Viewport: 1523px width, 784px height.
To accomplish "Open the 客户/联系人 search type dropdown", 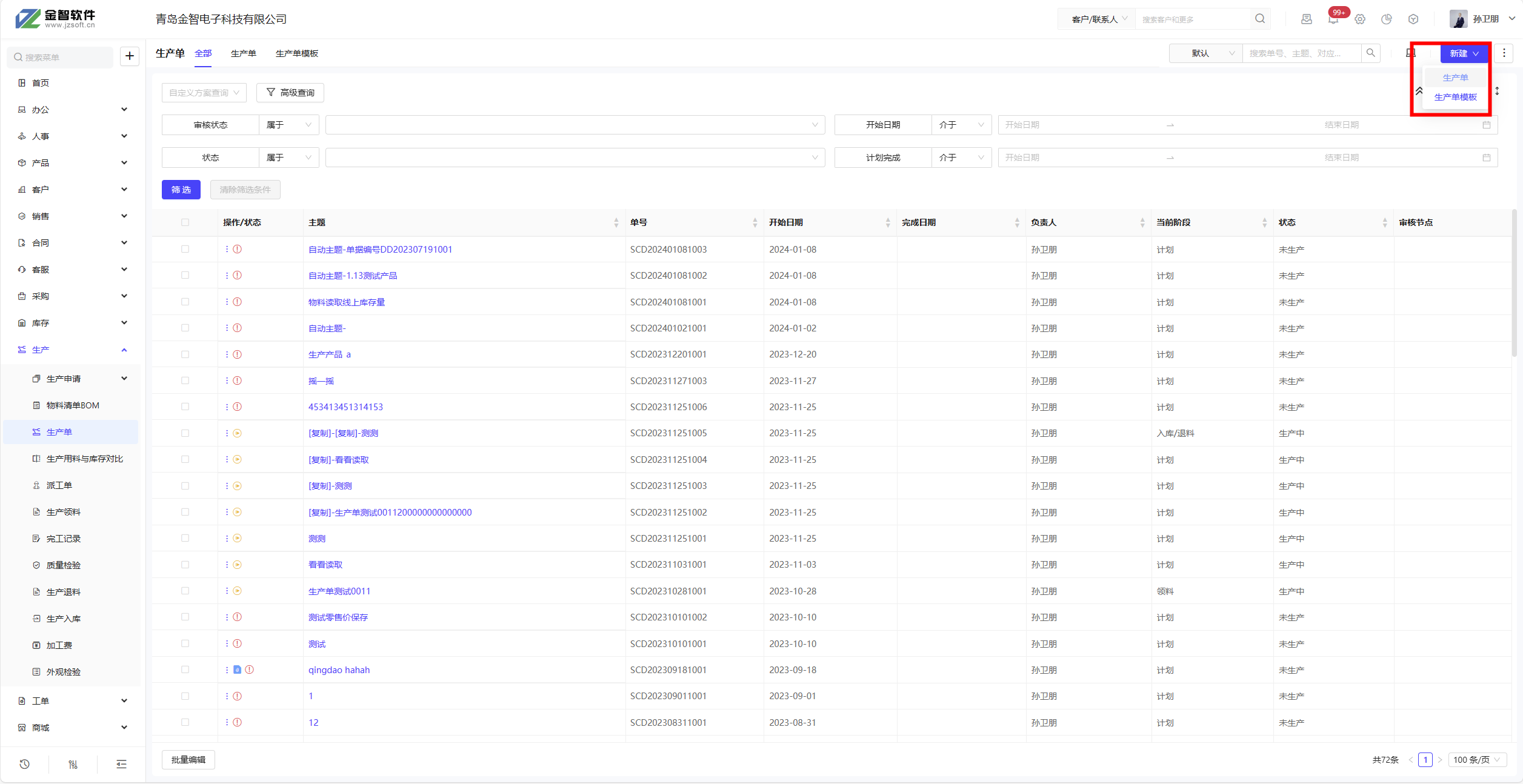I will (x=1097, y=19).
